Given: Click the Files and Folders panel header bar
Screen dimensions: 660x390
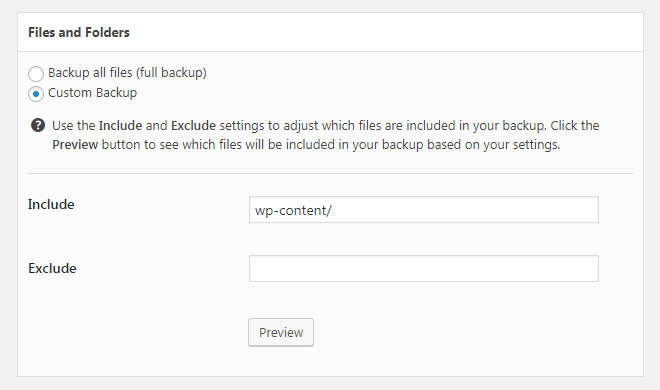Looking at the screenshot, I should click(330, 32).
